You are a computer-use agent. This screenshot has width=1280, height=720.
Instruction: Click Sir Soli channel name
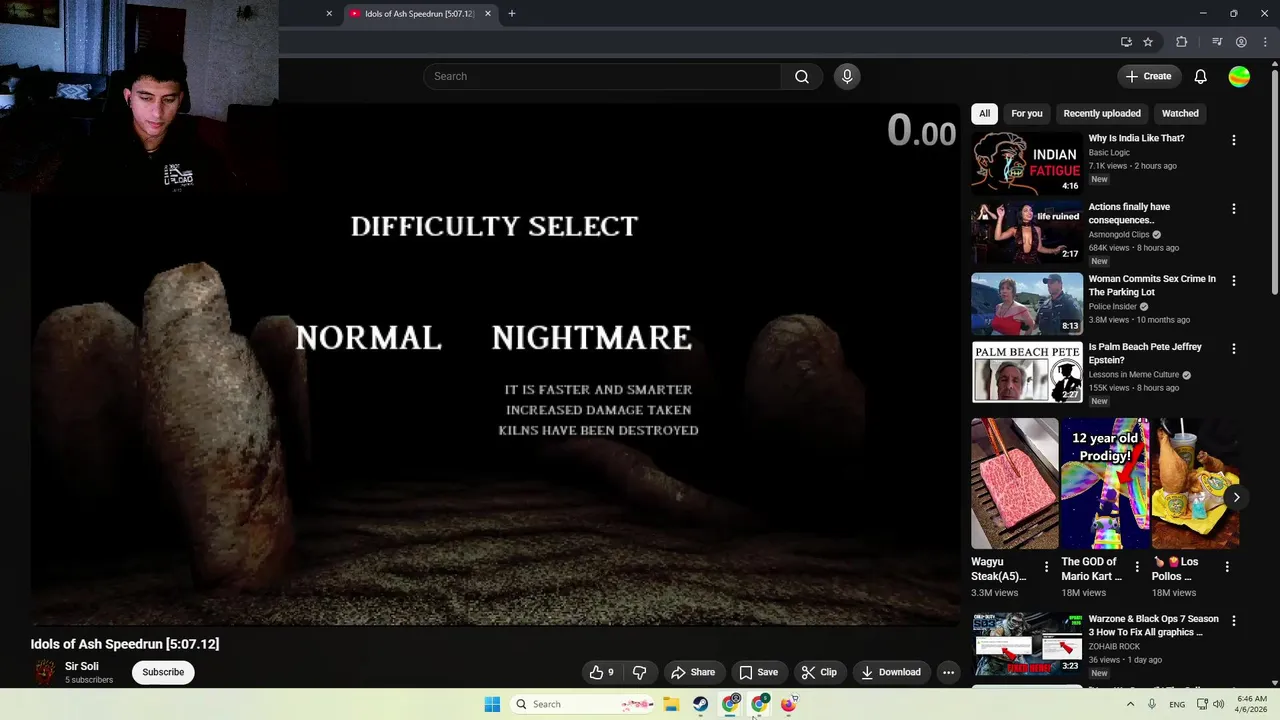(x=82, y=666)
